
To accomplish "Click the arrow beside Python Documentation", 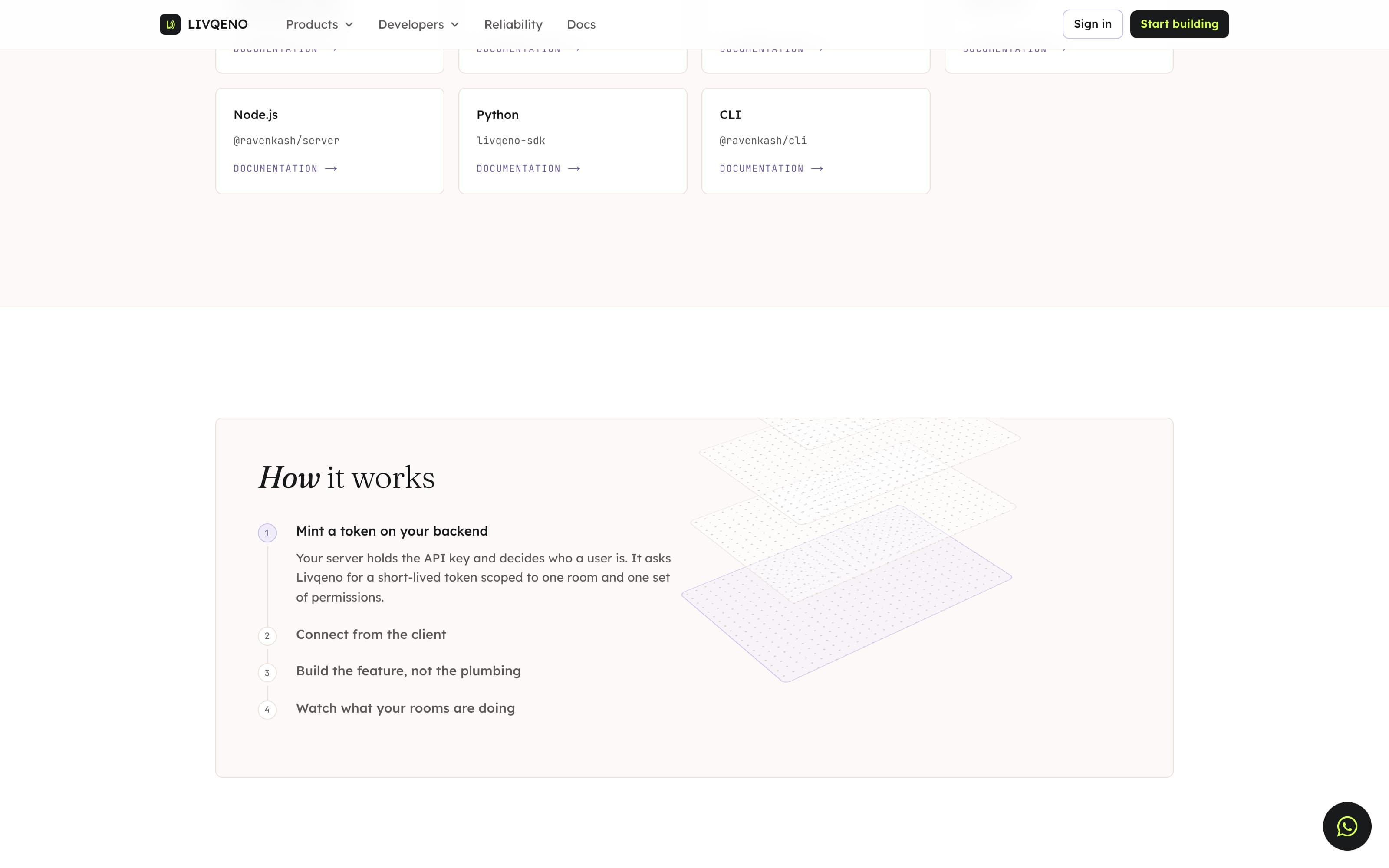I will click(574, 169).
